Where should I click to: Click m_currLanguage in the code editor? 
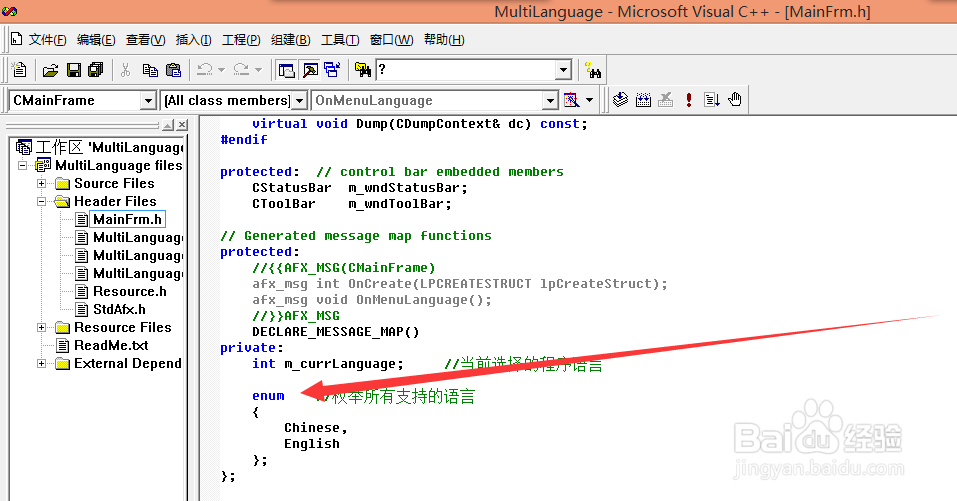(x=340, y=364)
